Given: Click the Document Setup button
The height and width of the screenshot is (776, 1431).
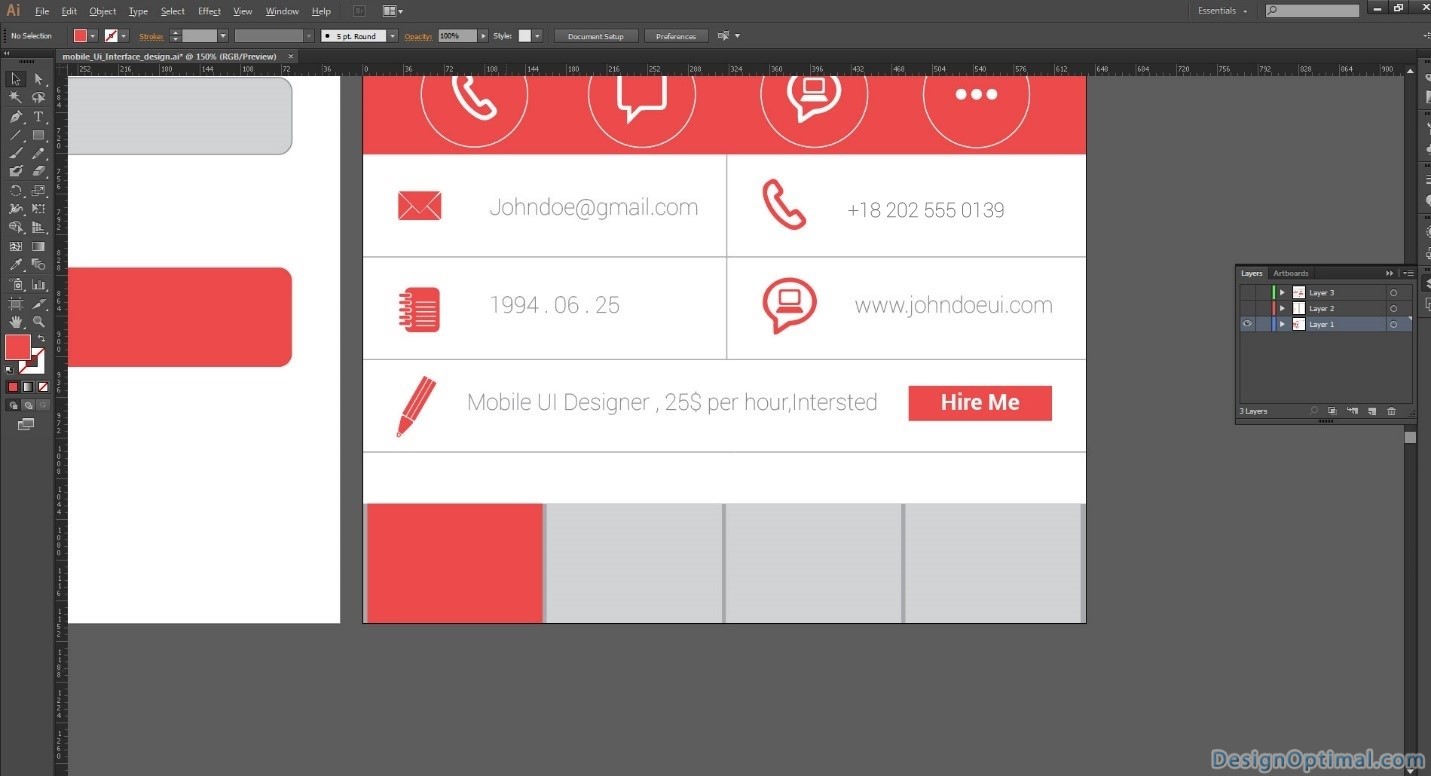Looking at the screenshot, I should 595,36.
